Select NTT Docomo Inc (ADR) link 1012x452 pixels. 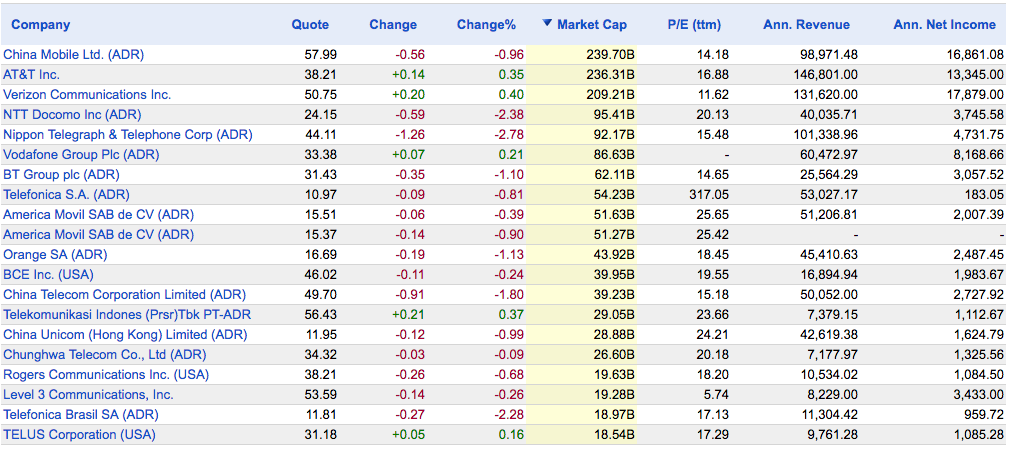pos(72,115)
